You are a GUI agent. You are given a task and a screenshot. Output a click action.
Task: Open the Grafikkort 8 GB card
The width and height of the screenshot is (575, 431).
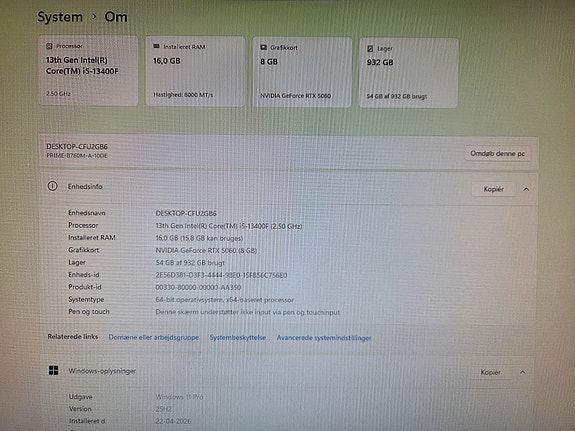coord(302,72)
